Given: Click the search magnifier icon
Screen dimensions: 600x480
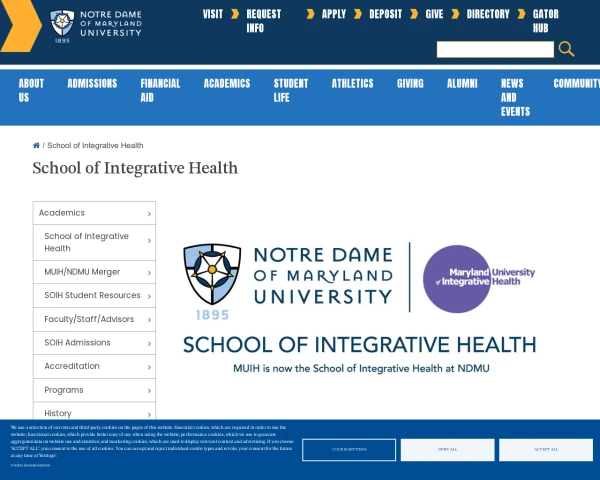Looking at the screenshot, I should pyautogui.click(x=566, y=49).
